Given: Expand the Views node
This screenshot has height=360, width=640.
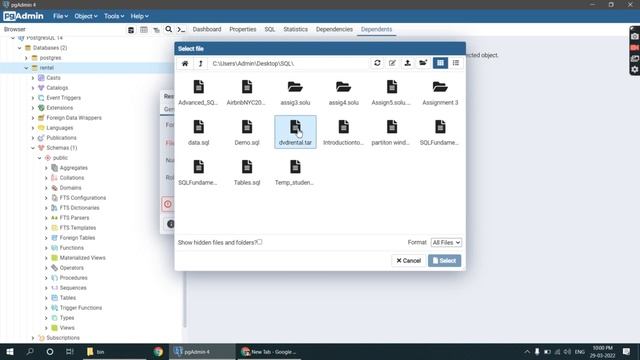Looking at the screenshot, I should pyautogui.click(x=46, y=328).
